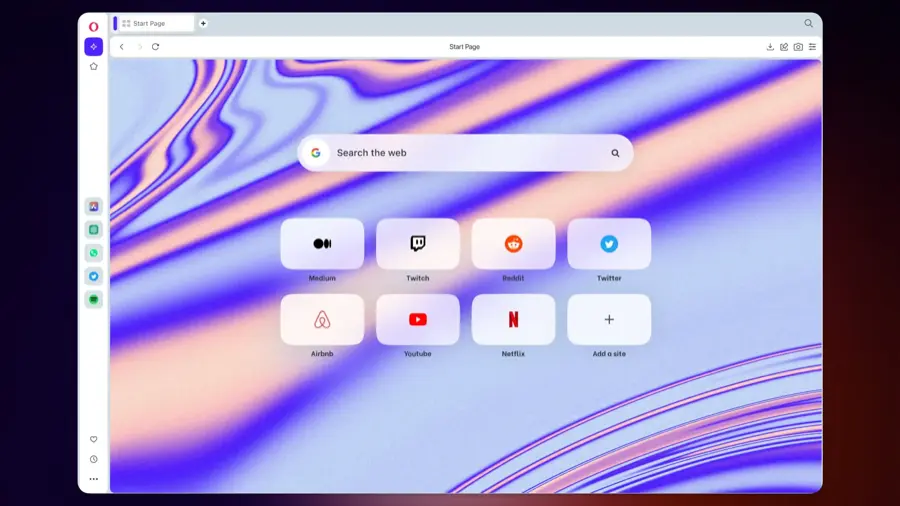Open the Youtube speed dial tile
900x506 pixels.
418,320
